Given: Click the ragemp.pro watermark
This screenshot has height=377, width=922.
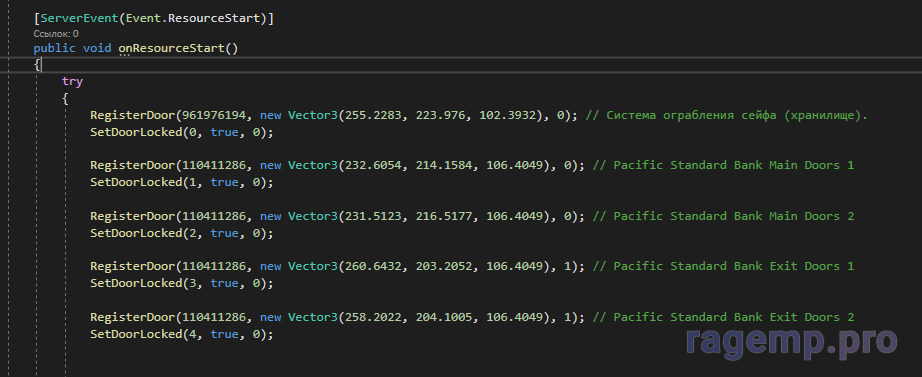Looking at the screenshot, I should (x=791, y=343).
